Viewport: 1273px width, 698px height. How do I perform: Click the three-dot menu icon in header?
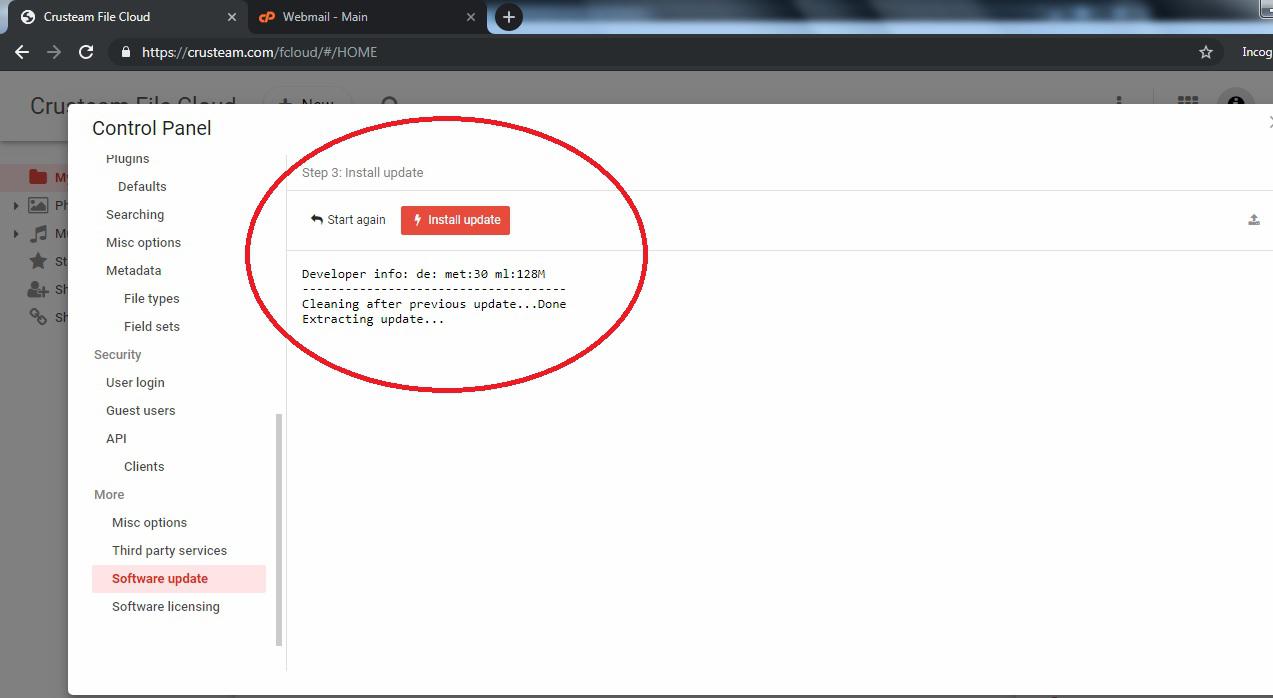tap(1119, 101)
